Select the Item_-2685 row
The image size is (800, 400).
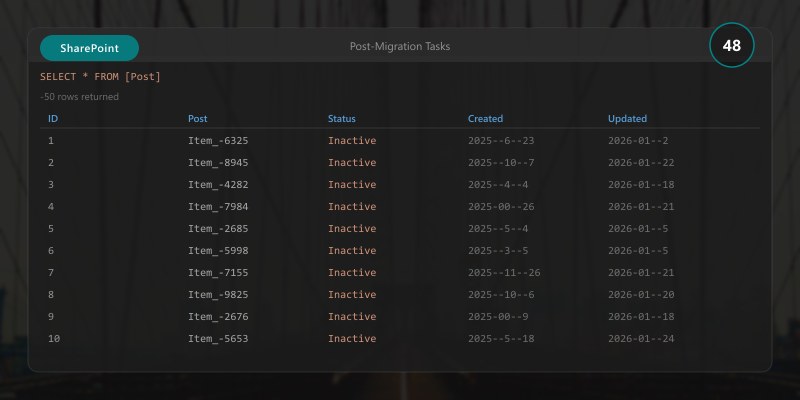pos(399,228)
